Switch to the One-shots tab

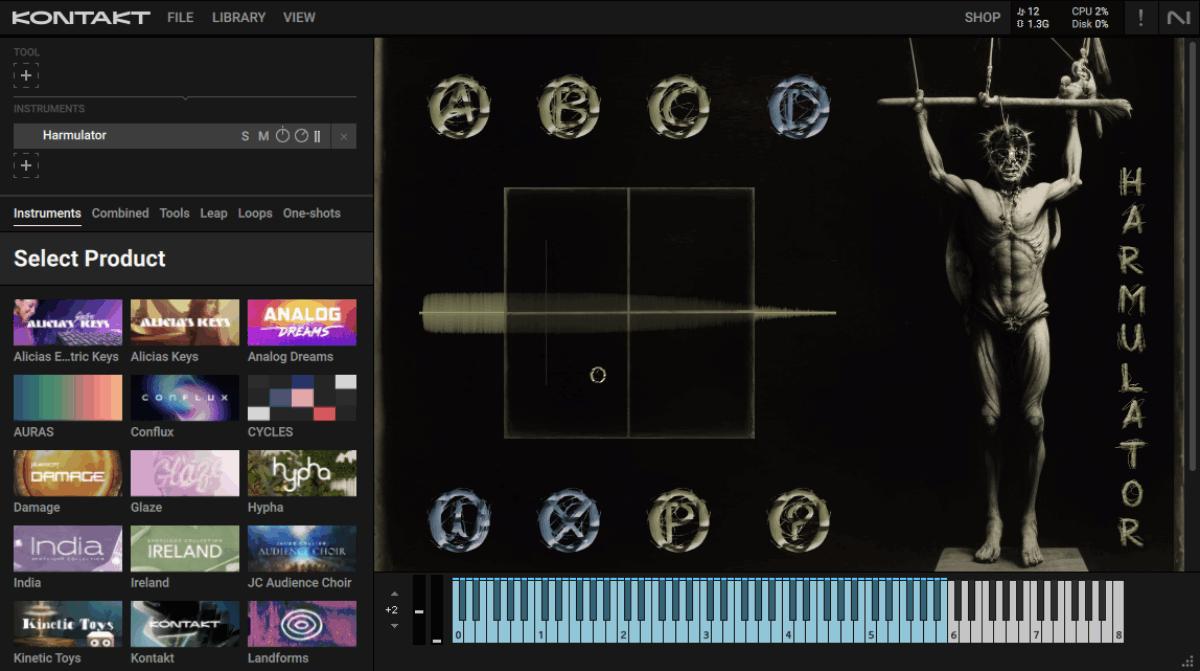pos(311,213)
